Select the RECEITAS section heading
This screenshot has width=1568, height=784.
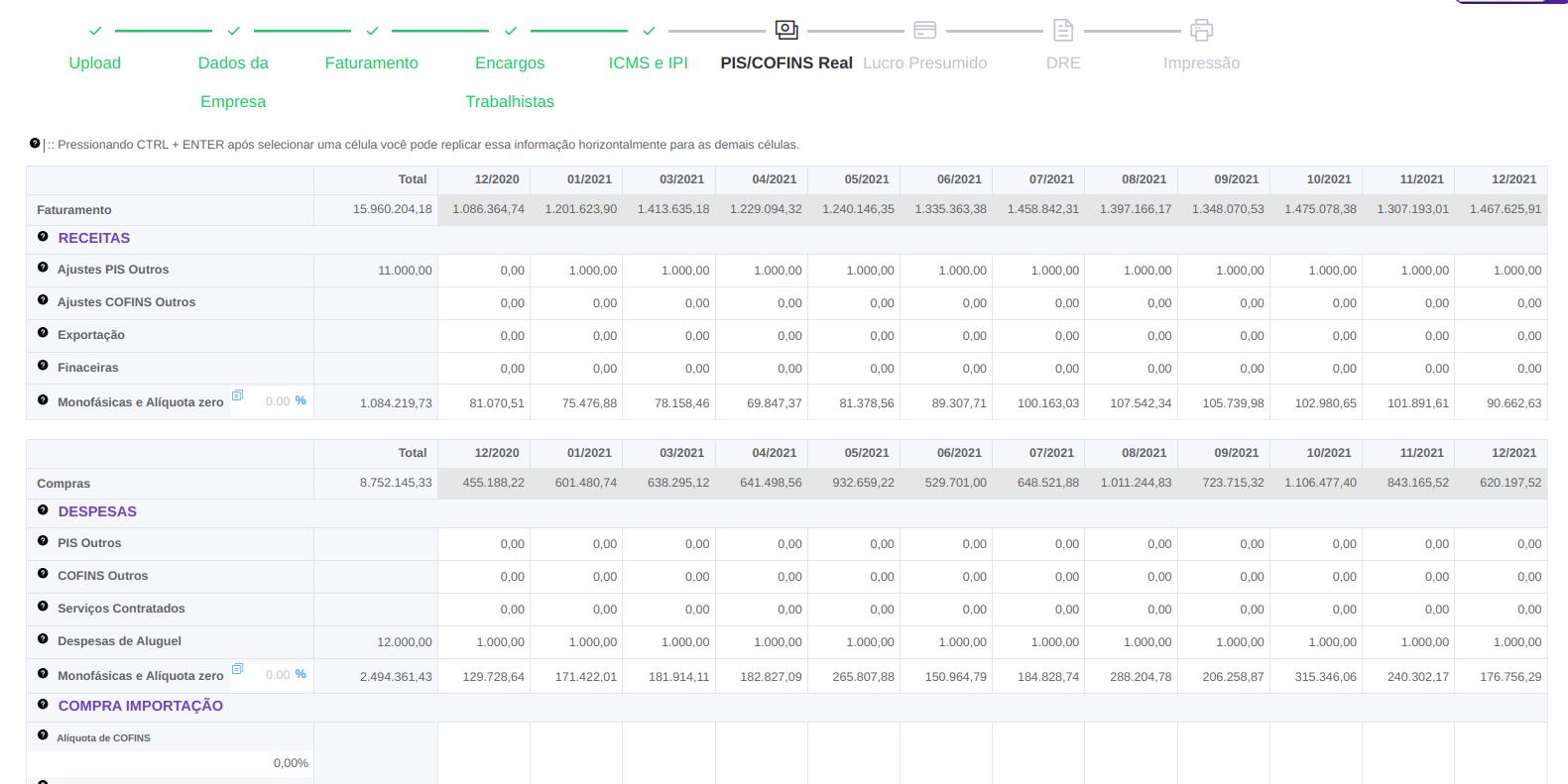(94, 238)
